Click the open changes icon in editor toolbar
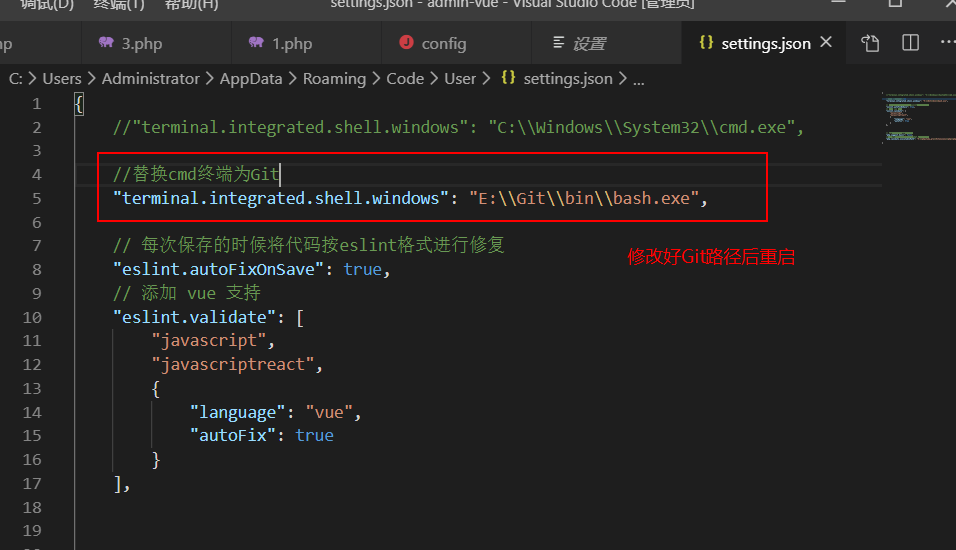The height and width of the screenshot is (550, 956). (870, 43)
